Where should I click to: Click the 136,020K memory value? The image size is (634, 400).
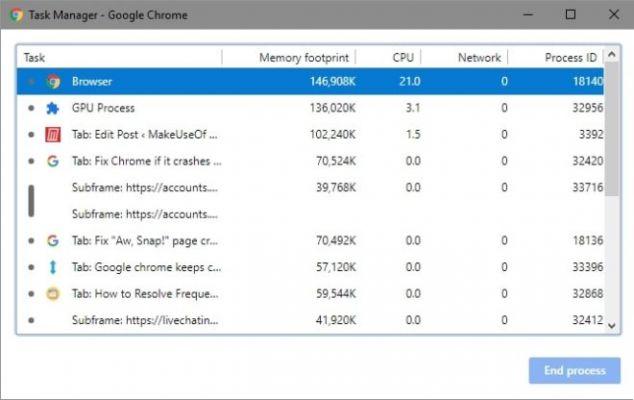(333, 108)
